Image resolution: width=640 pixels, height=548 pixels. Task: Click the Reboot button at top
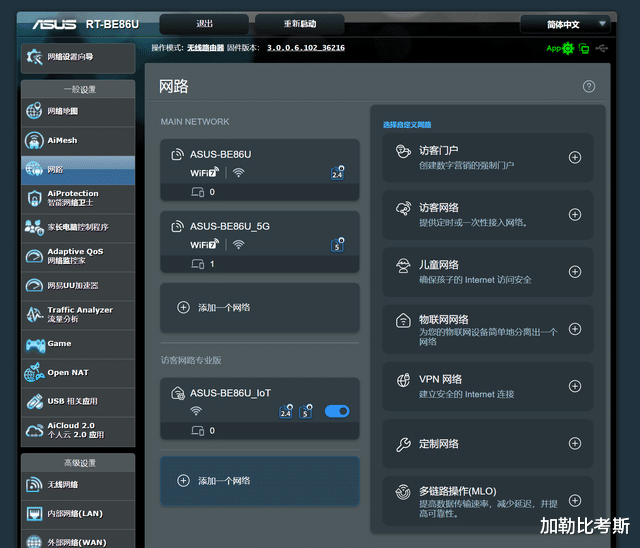coord(300,24)
